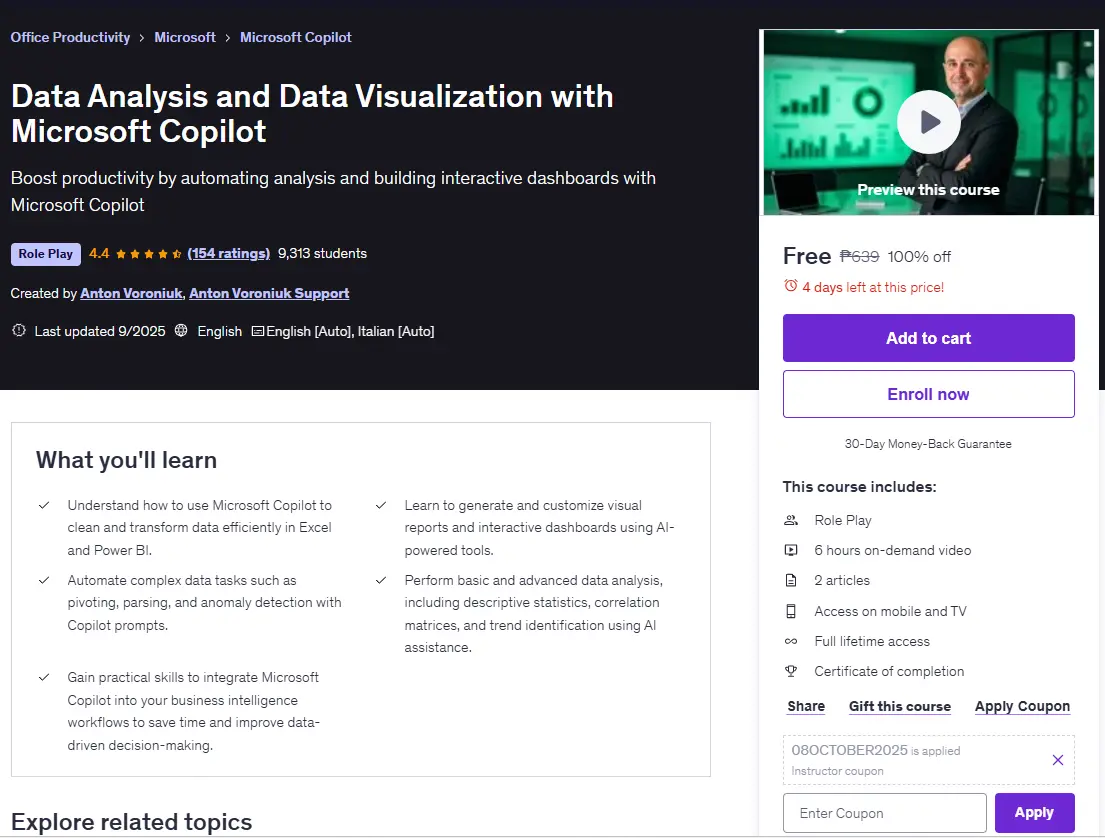This screenshot has height=838, width=1105.
Task: Click the '4.4' rating number
Action: pyautogui.click(x=99, y=254)
